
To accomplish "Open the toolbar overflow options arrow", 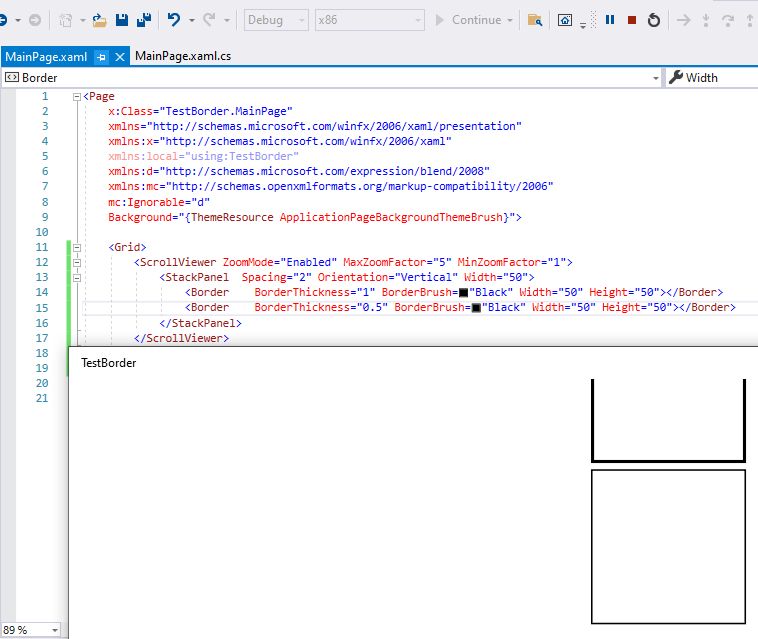I will (x=583, y=25).
